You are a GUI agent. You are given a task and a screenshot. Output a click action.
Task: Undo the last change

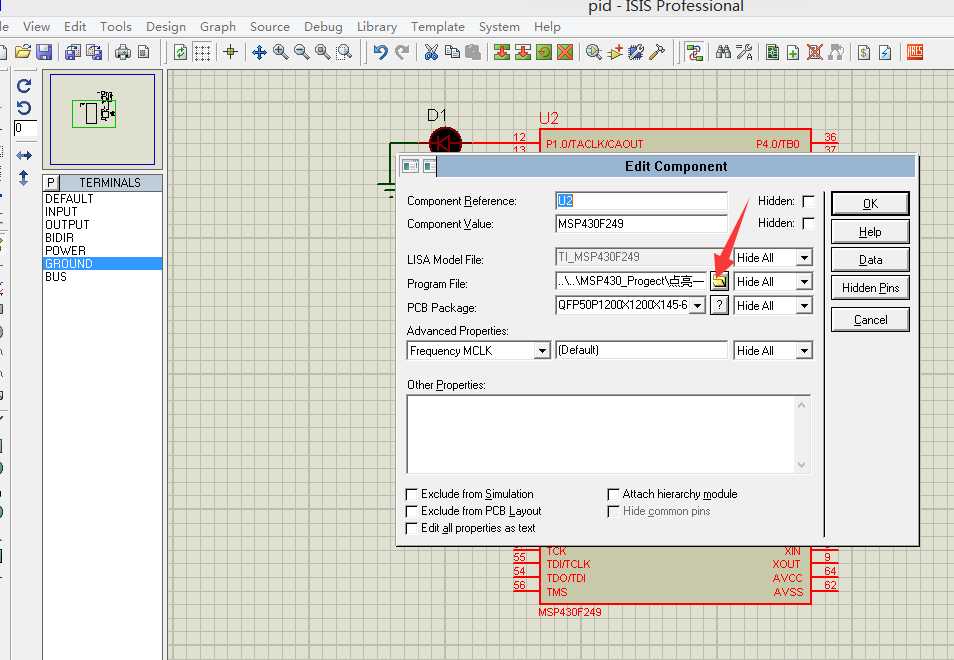pos(381,52)
